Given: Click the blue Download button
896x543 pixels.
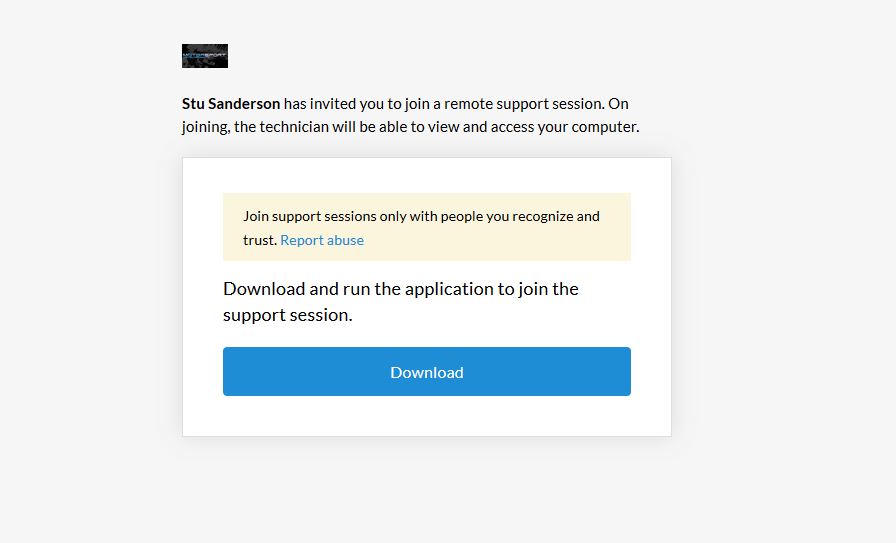Looking at the screenshot, I should coord(427,372).
